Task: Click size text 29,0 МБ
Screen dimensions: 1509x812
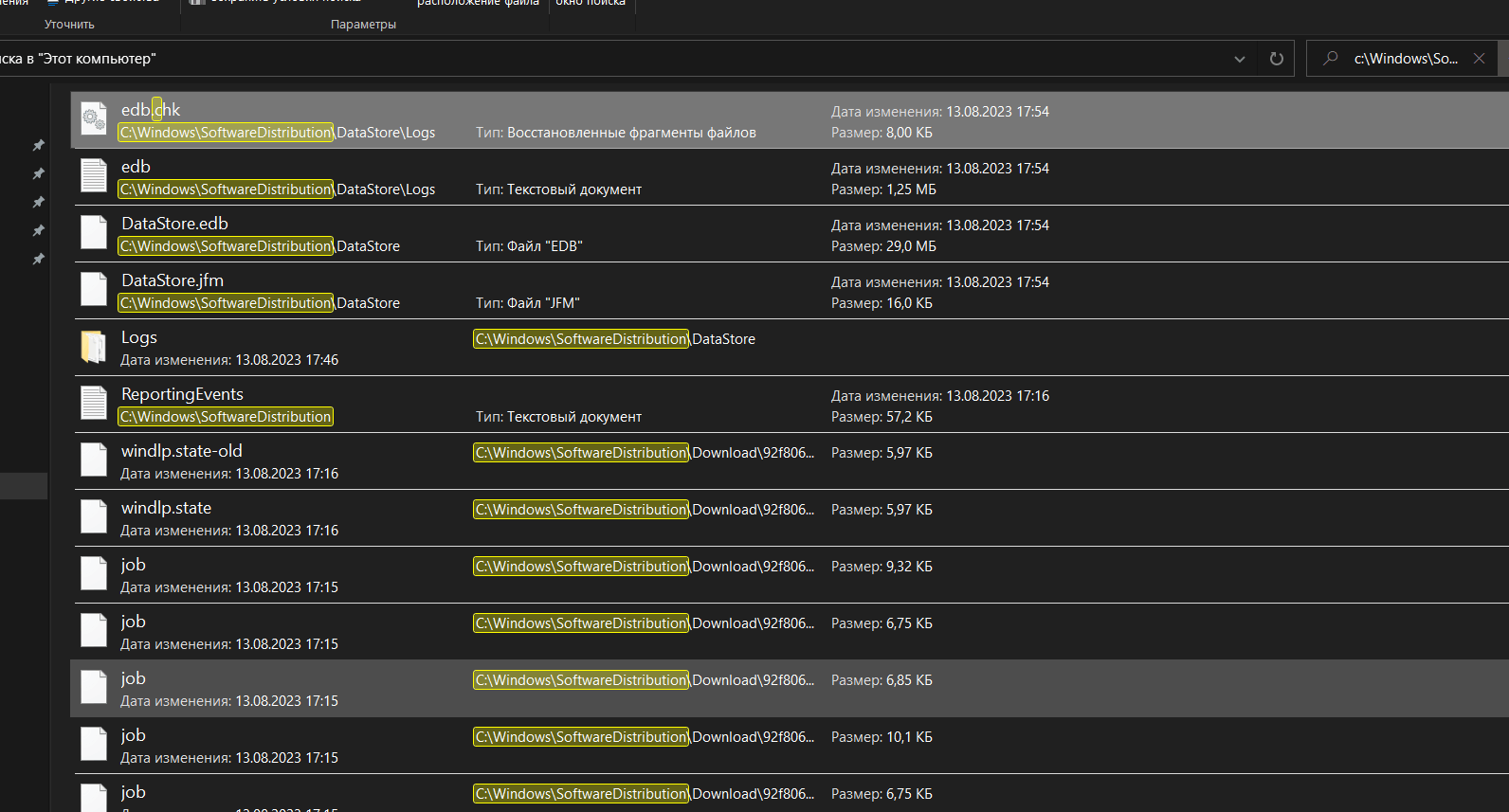Action: coord(911,246)
